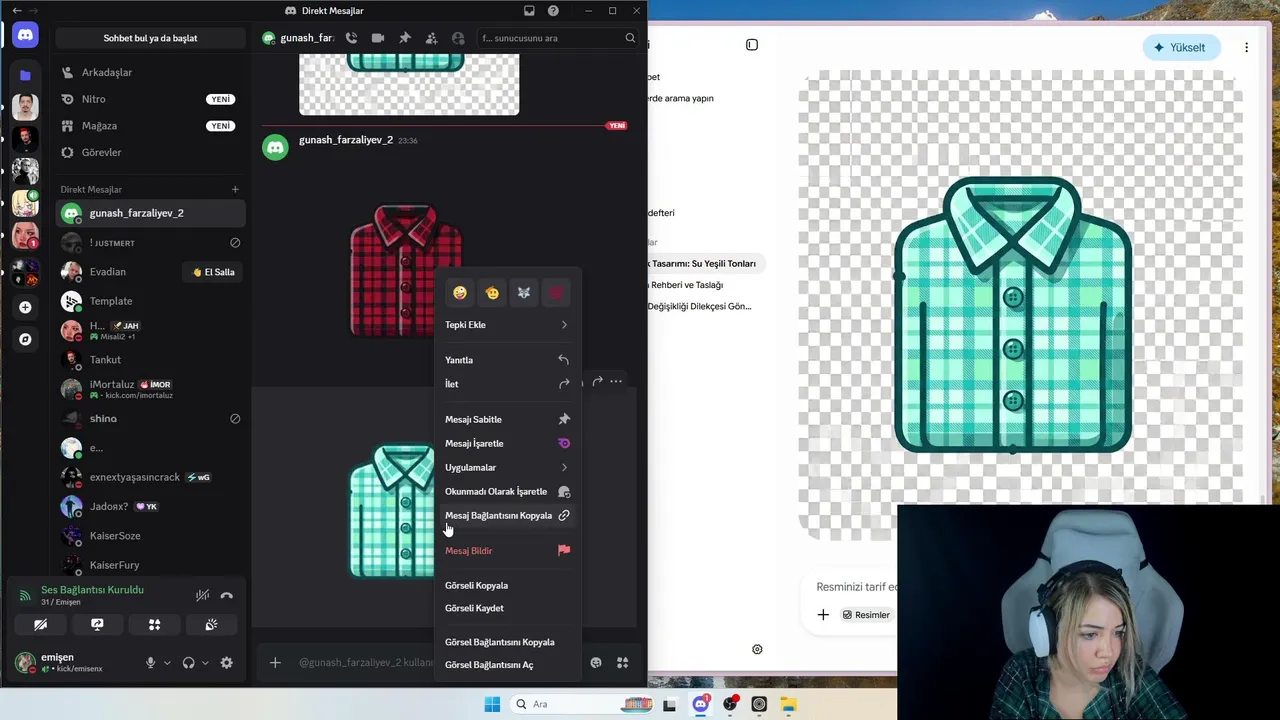Open Discover servers compass icon
The image size is (1280, 720).
click(25, 339)
